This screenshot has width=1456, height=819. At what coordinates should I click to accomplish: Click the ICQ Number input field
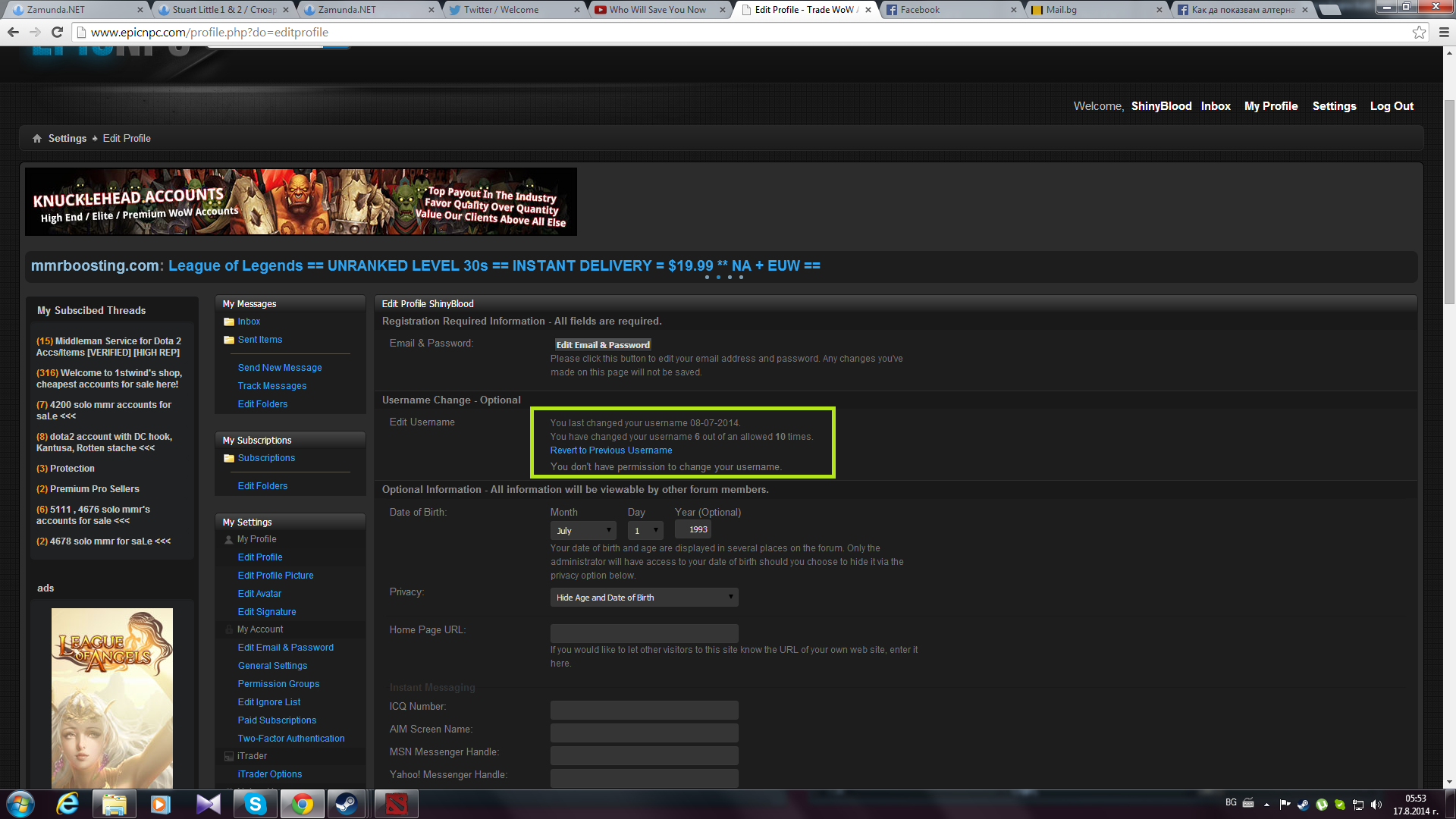[x=644, y=710]
